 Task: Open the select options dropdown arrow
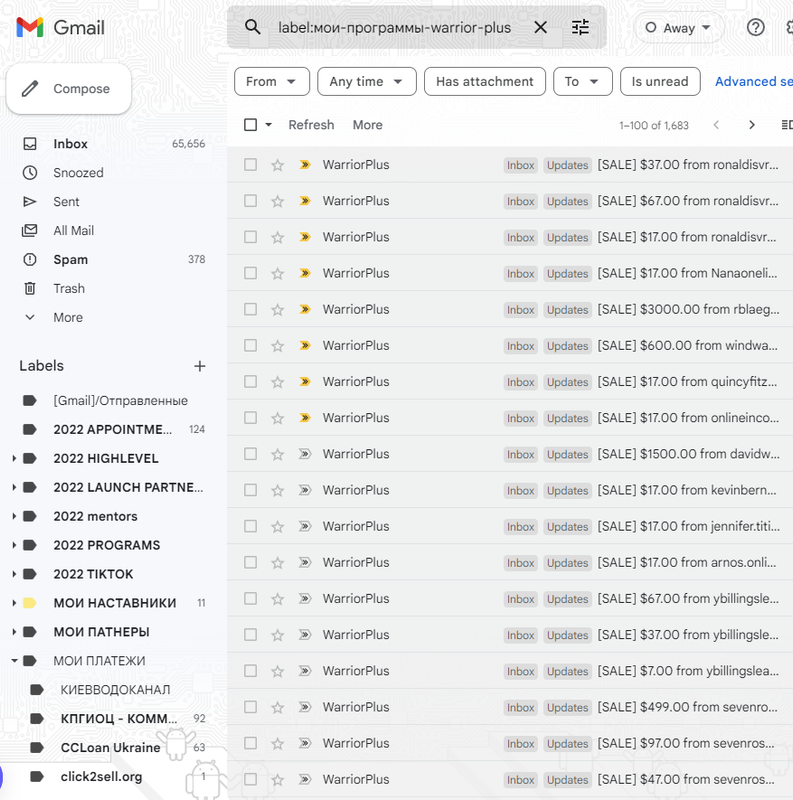click(x=268, y=125)
